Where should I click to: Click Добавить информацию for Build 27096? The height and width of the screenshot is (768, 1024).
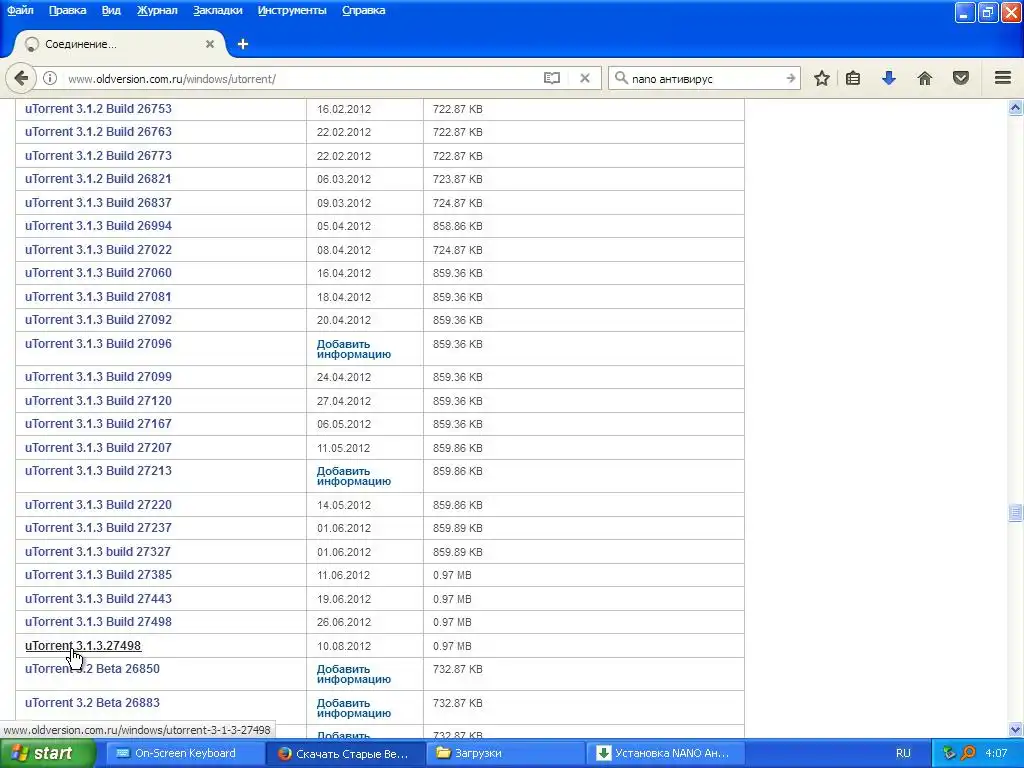353,349
